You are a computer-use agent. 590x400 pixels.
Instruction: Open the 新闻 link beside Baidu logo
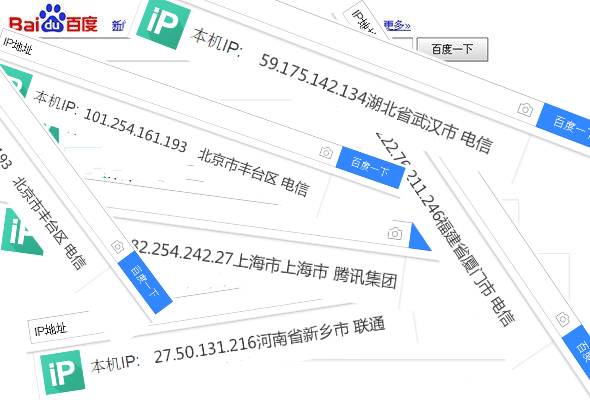pos(119,25)
